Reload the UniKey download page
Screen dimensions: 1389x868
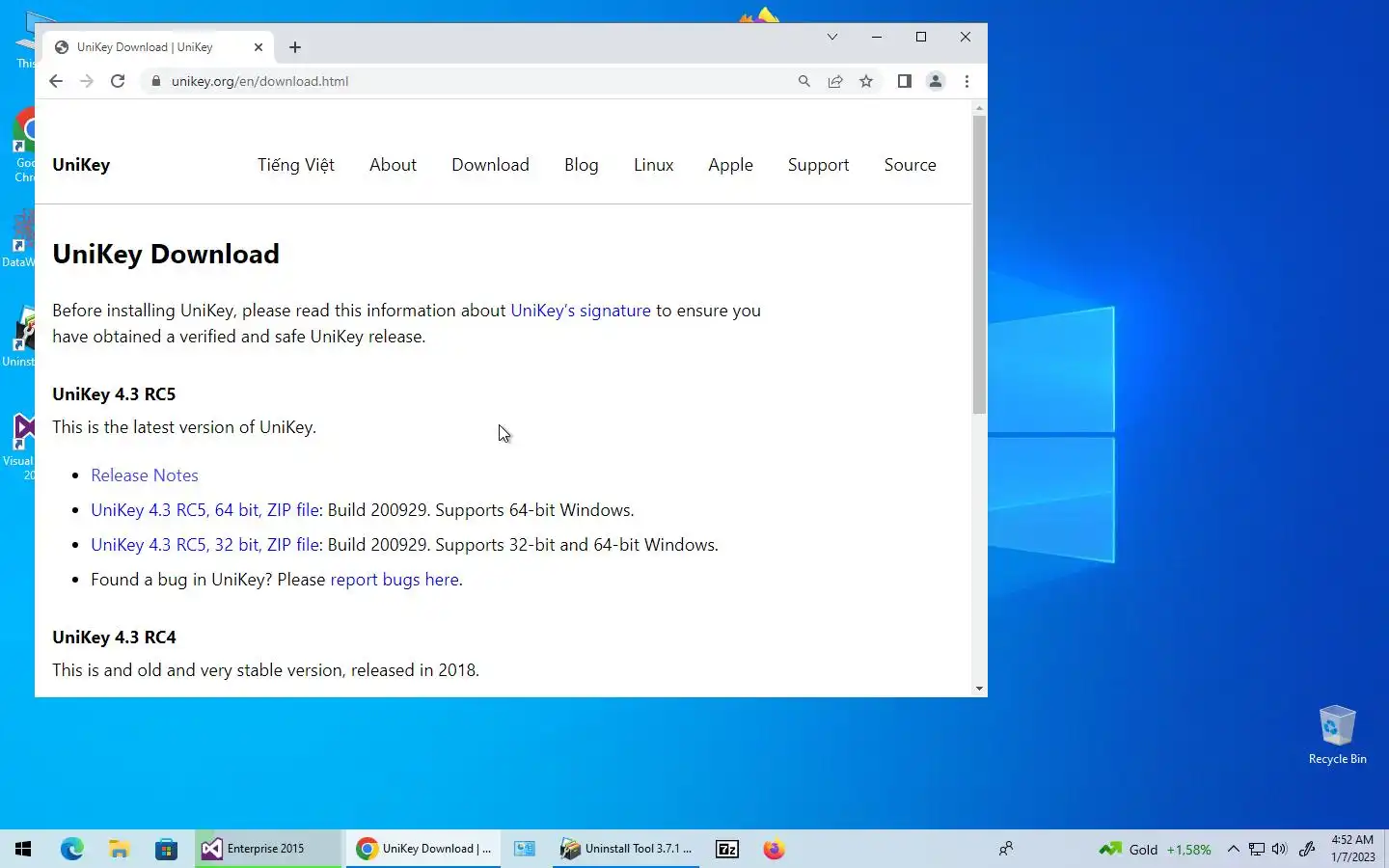[x=118, y=81]
